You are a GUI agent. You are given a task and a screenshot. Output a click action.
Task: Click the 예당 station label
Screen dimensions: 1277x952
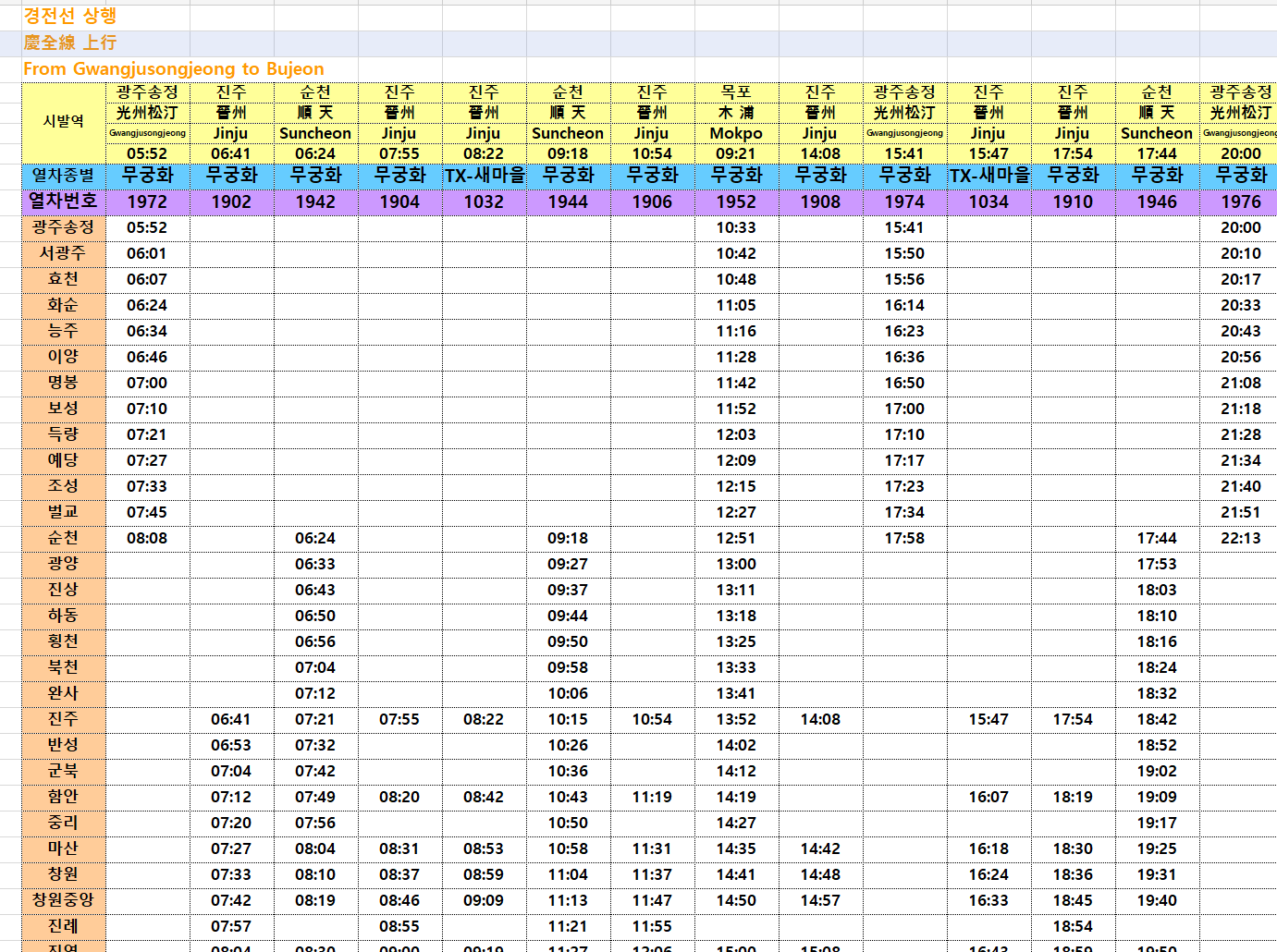coord(64,460)
